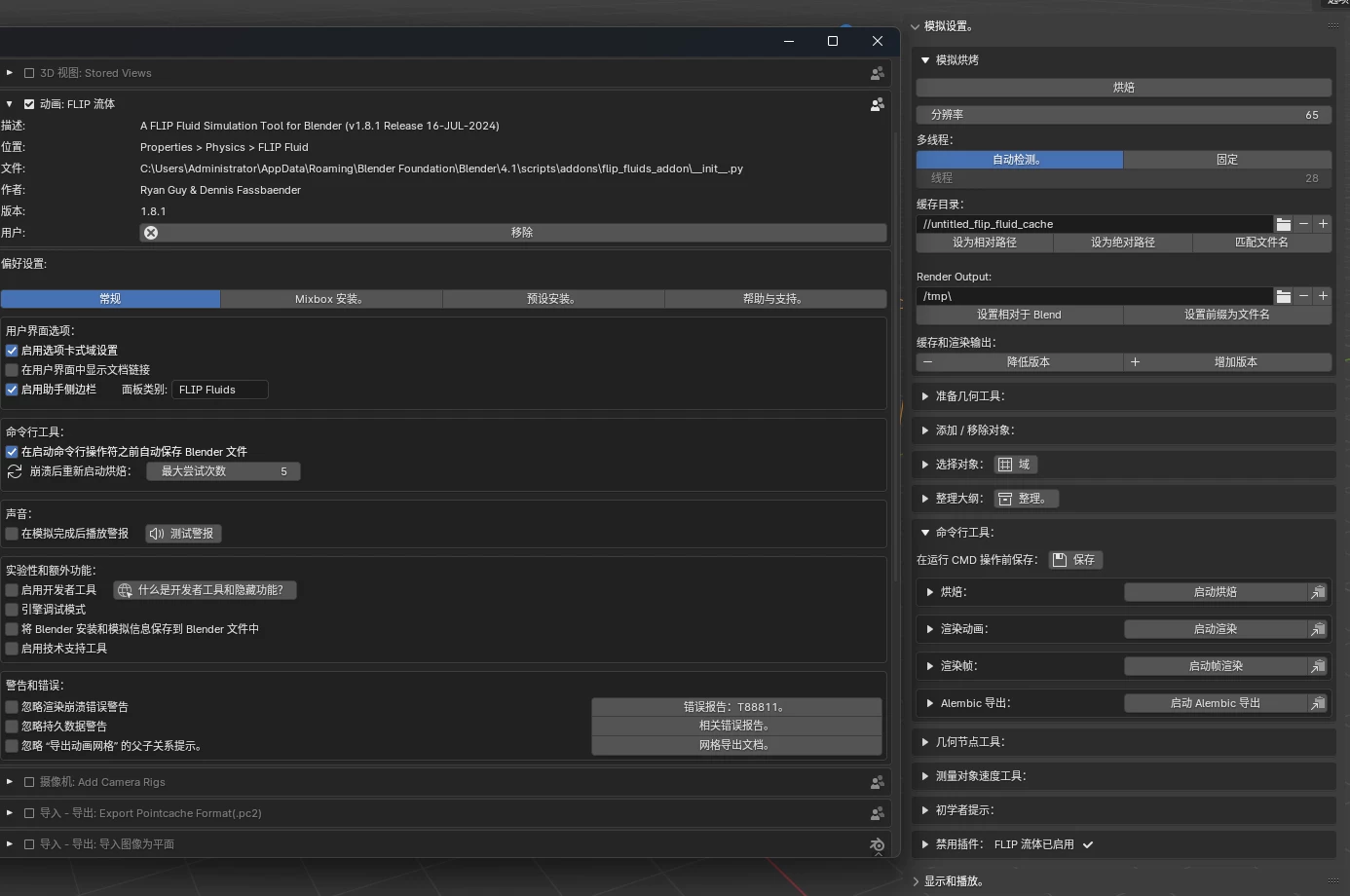Switch to the Mixbox 安装 tab
The height and width of the screenshot is (896, 1350).
pos(331,299)
